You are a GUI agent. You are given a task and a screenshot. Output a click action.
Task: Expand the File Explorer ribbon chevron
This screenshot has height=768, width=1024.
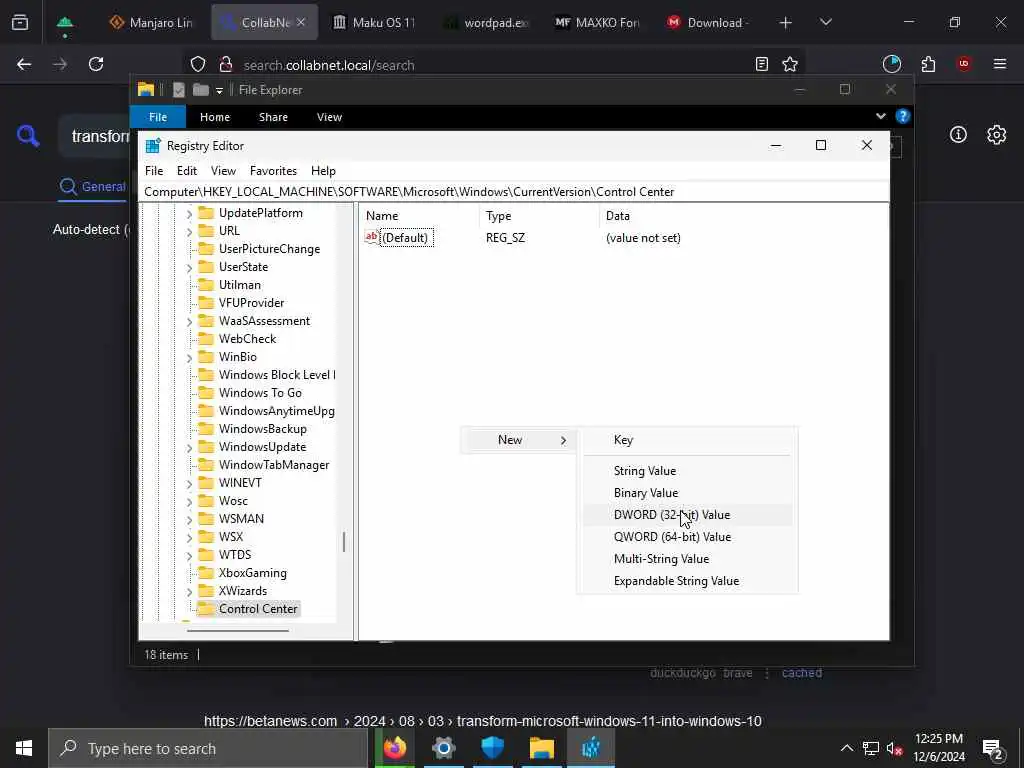(x=880, y=116)
